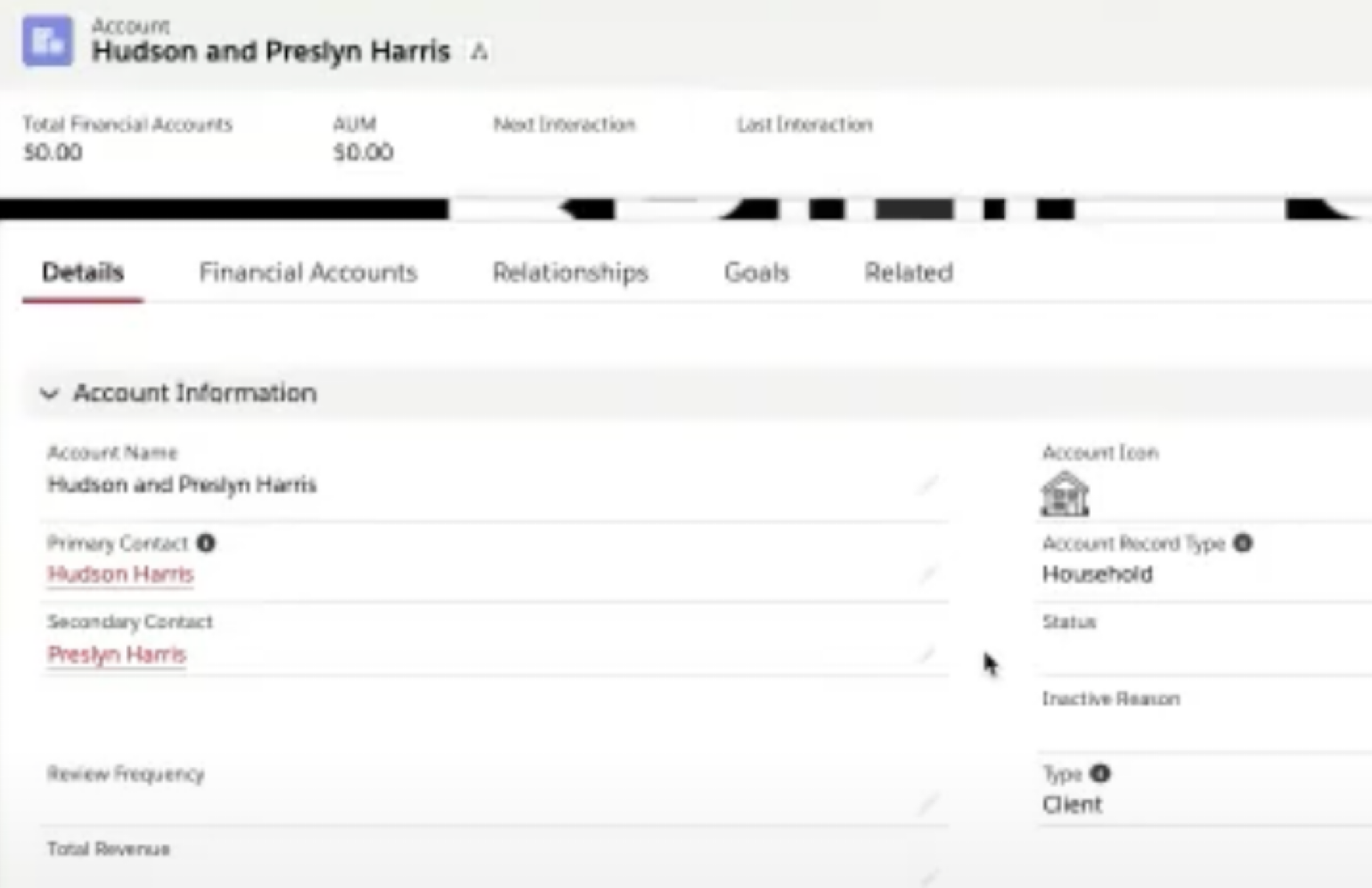Open the Related tab
Image resolution: width=1372 pixels, height=888 pixels.
908,273
